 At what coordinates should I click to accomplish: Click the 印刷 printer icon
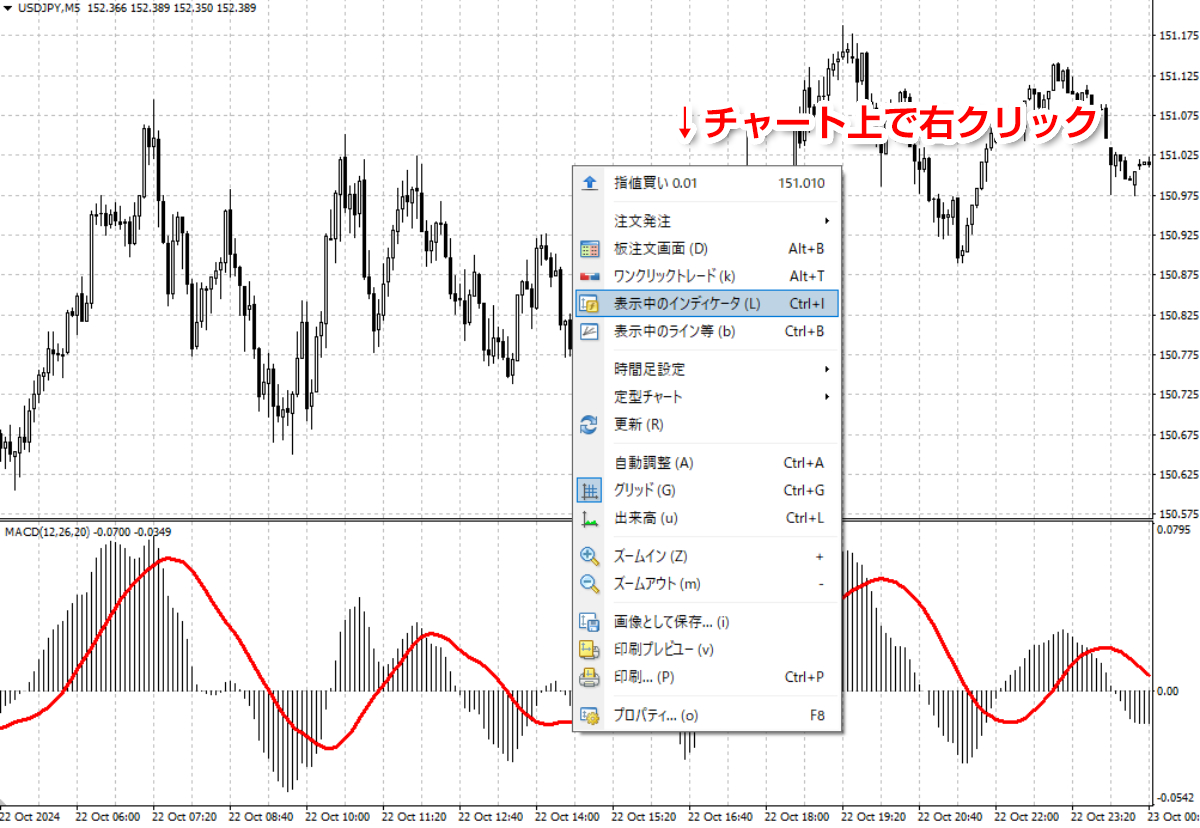click(589, 676)
